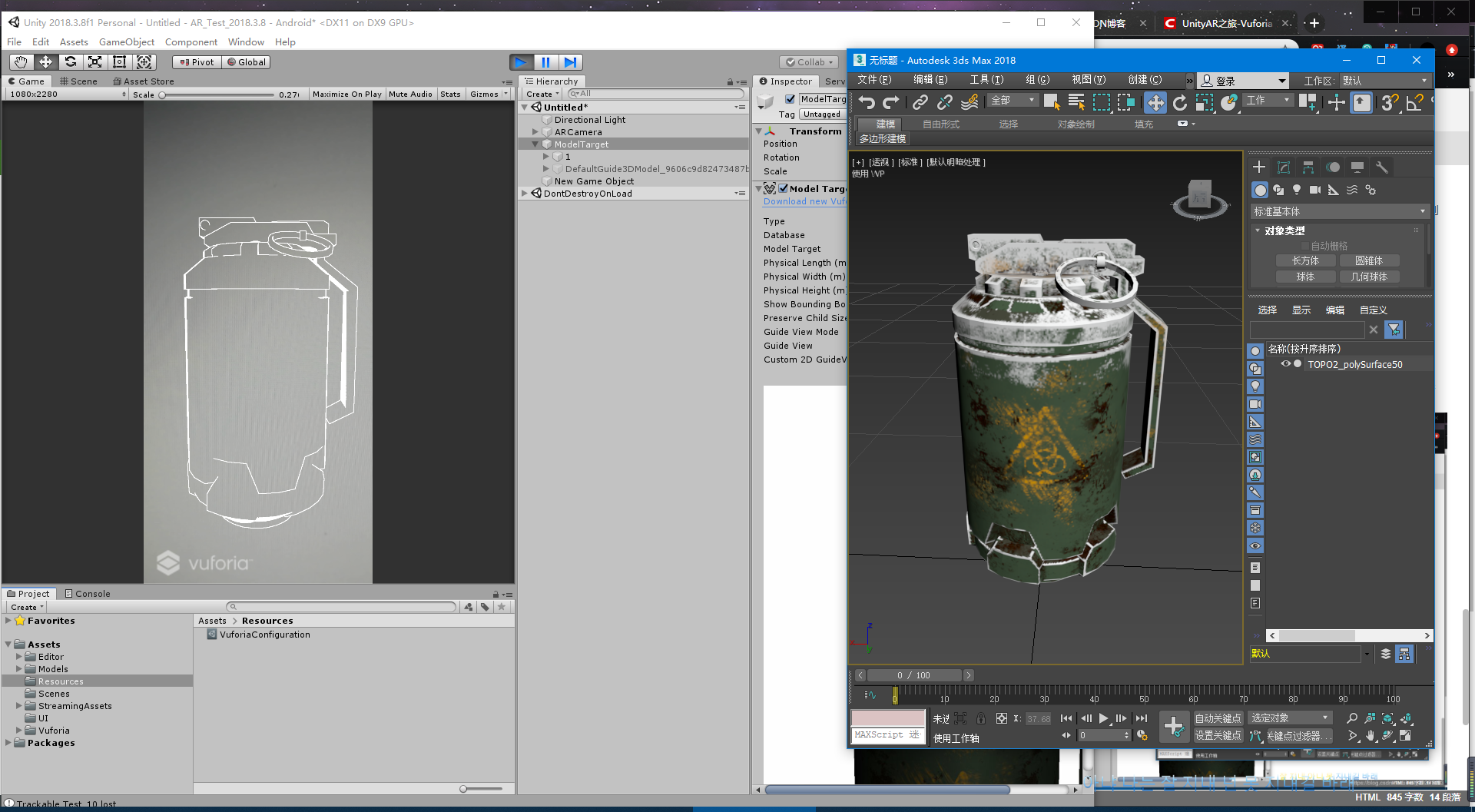
Task: Click the Utilities wrench icon
Action: click(1381, 167)
